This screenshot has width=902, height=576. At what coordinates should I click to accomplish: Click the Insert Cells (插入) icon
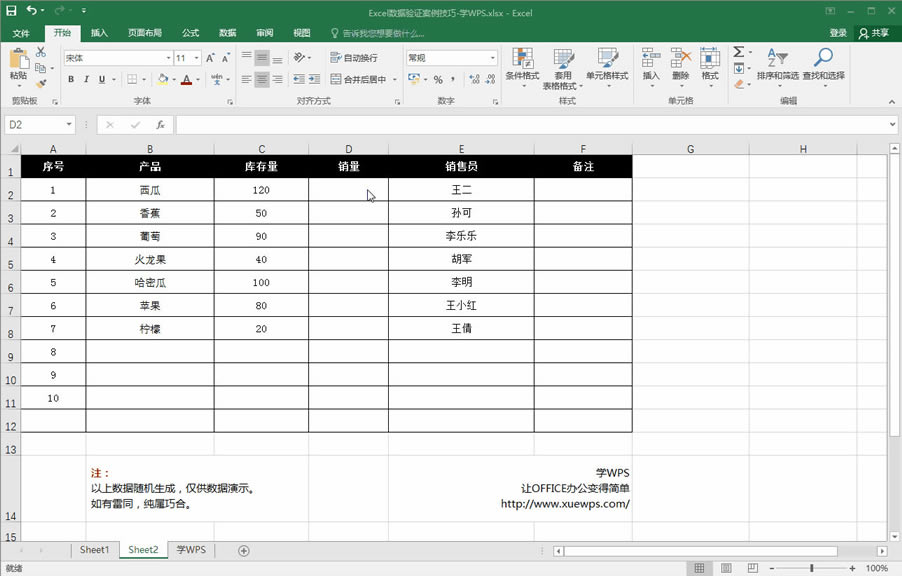coord(650,58)
